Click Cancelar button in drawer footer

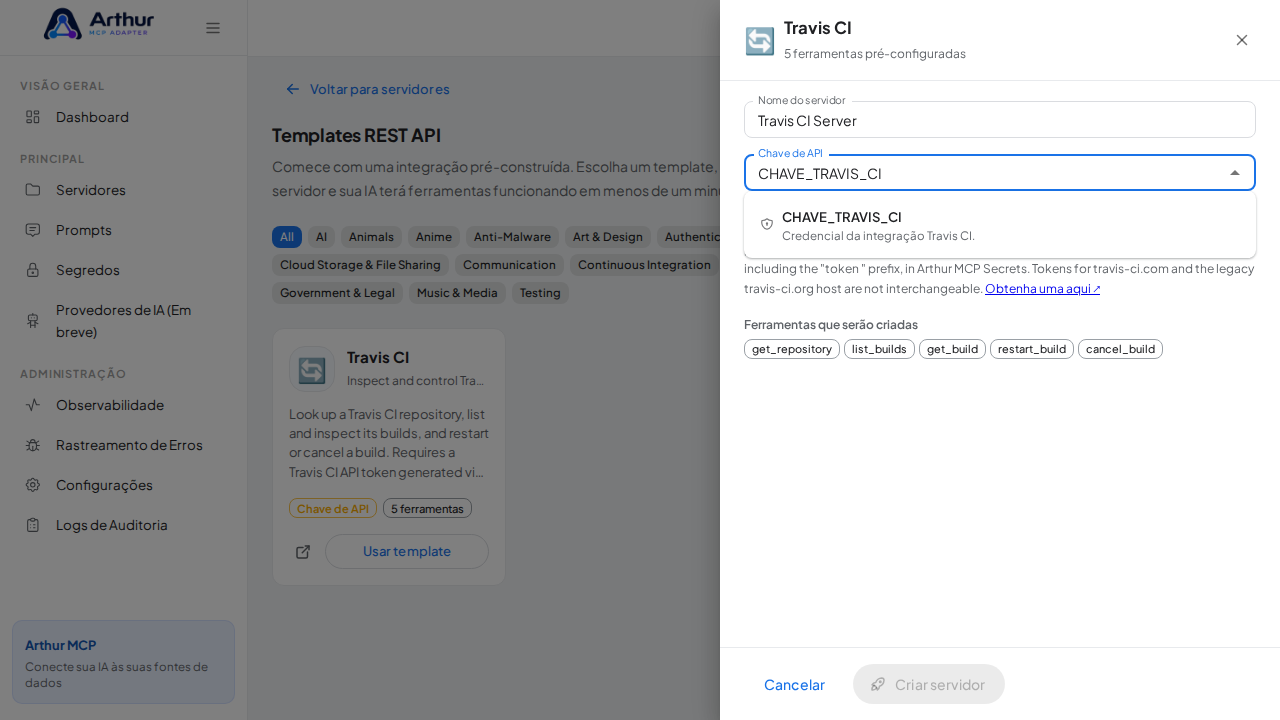tap(794, 684)
